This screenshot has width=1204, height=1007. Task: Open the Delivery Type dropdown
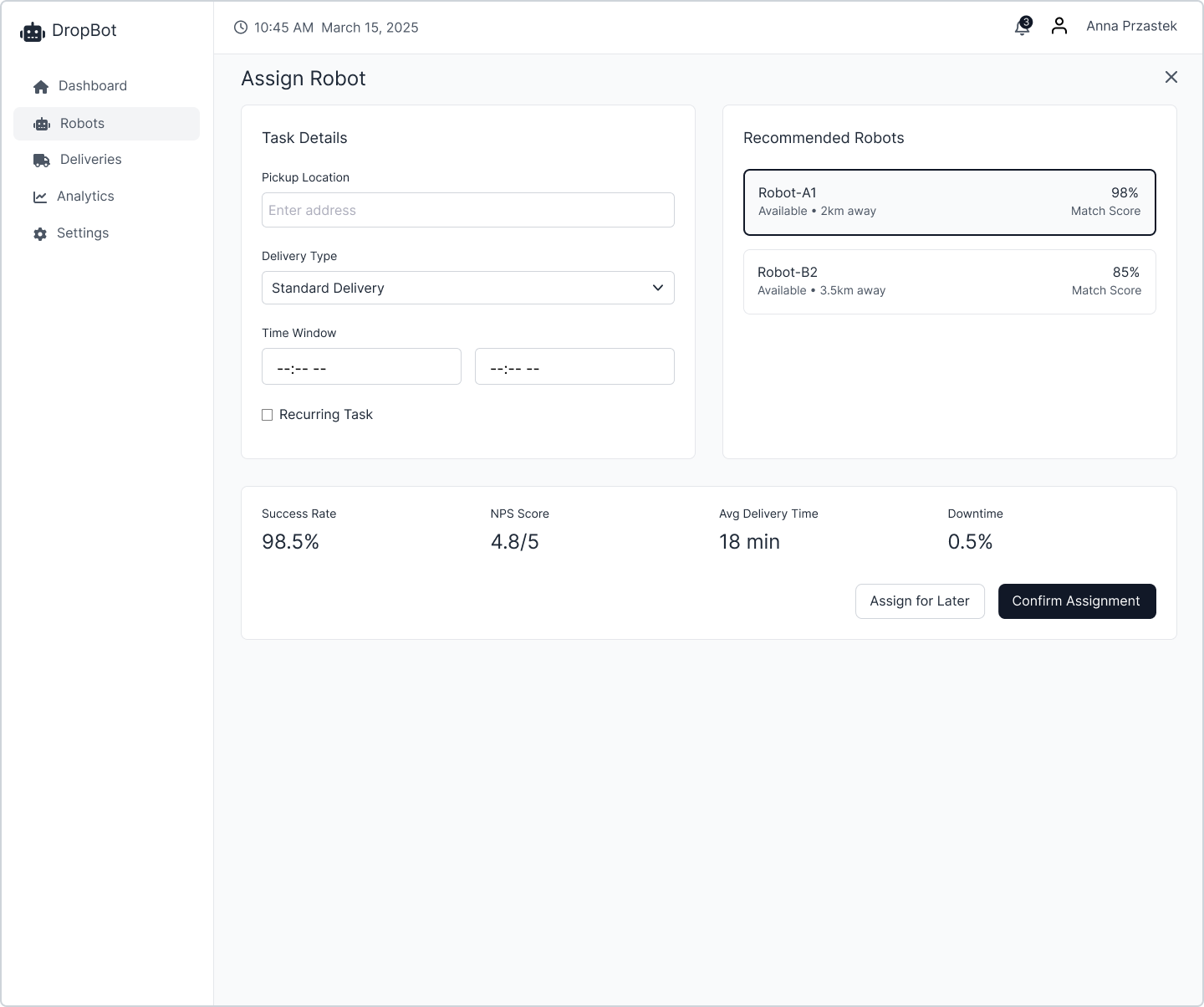click(467, 288)
